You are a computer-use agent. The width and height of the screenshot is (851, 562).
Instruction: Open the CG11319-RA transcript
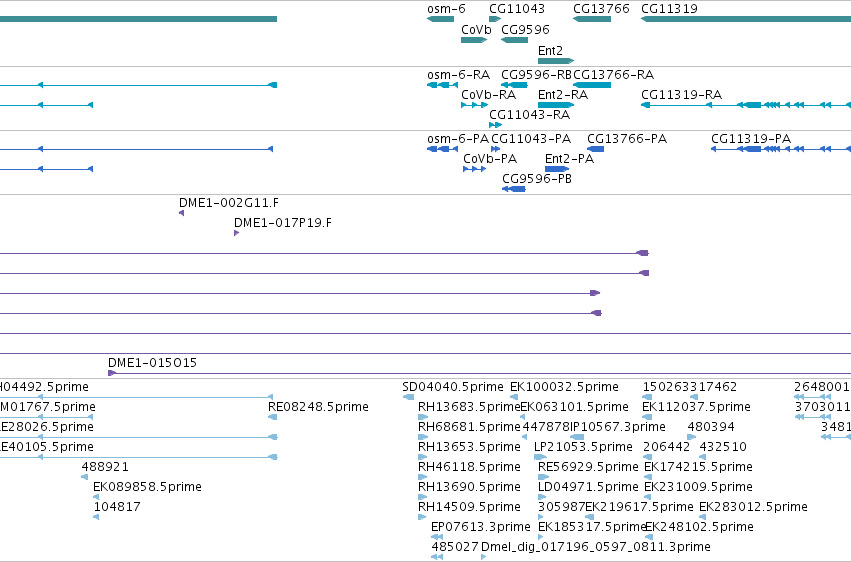pos(746,105)
